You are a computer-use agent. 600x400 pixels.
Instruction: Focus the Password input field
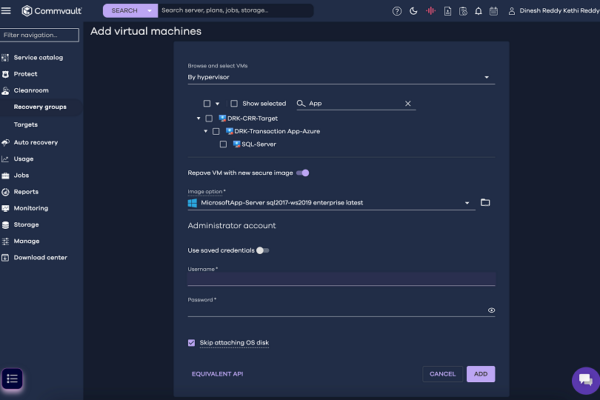337,310
